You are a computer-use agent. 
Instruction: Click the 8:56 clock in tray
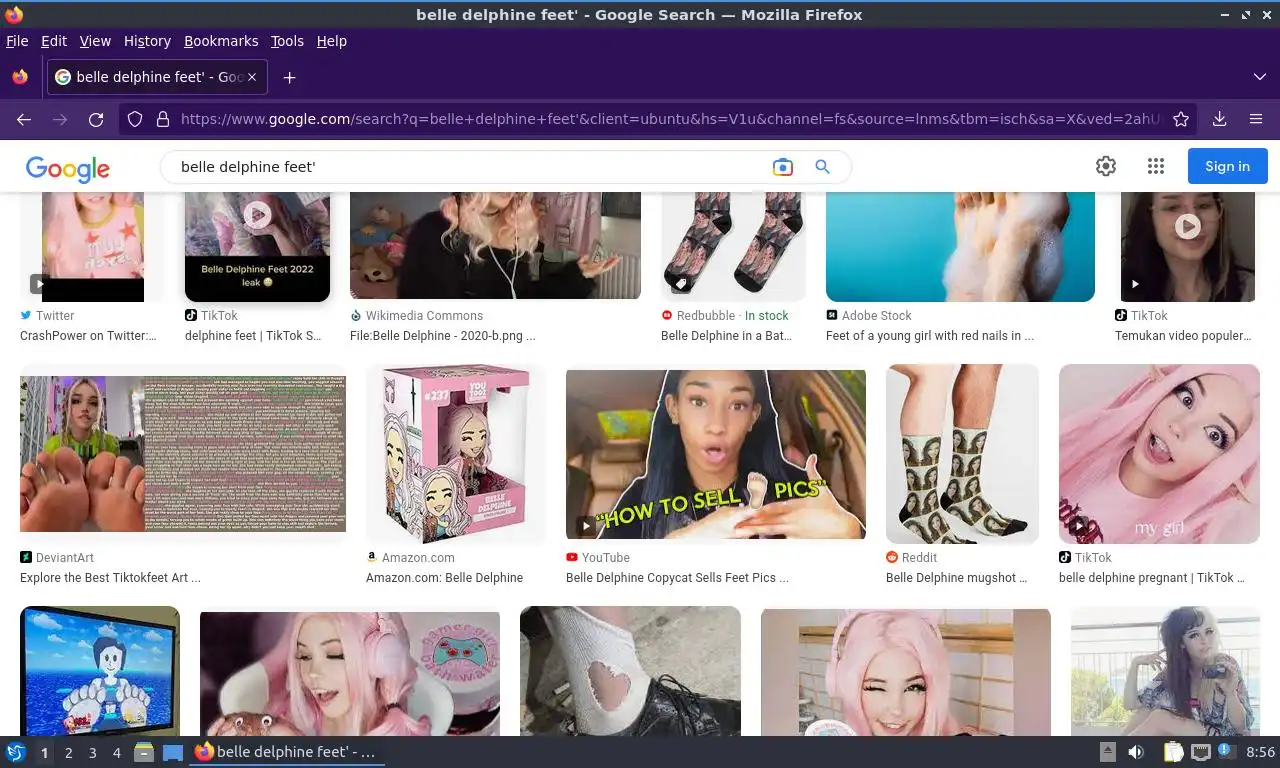pyautogui.click(x=1260, y=752)
